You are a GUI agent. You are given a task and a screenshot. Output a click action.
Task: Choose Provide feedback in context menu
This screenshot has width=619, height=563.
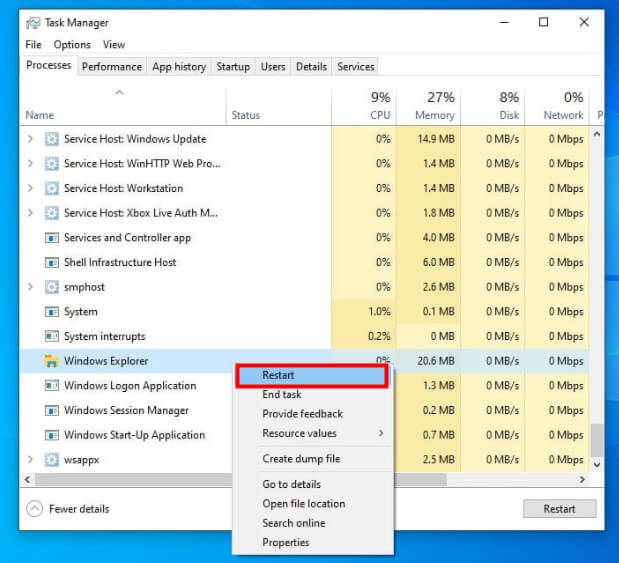coord(312,414)
